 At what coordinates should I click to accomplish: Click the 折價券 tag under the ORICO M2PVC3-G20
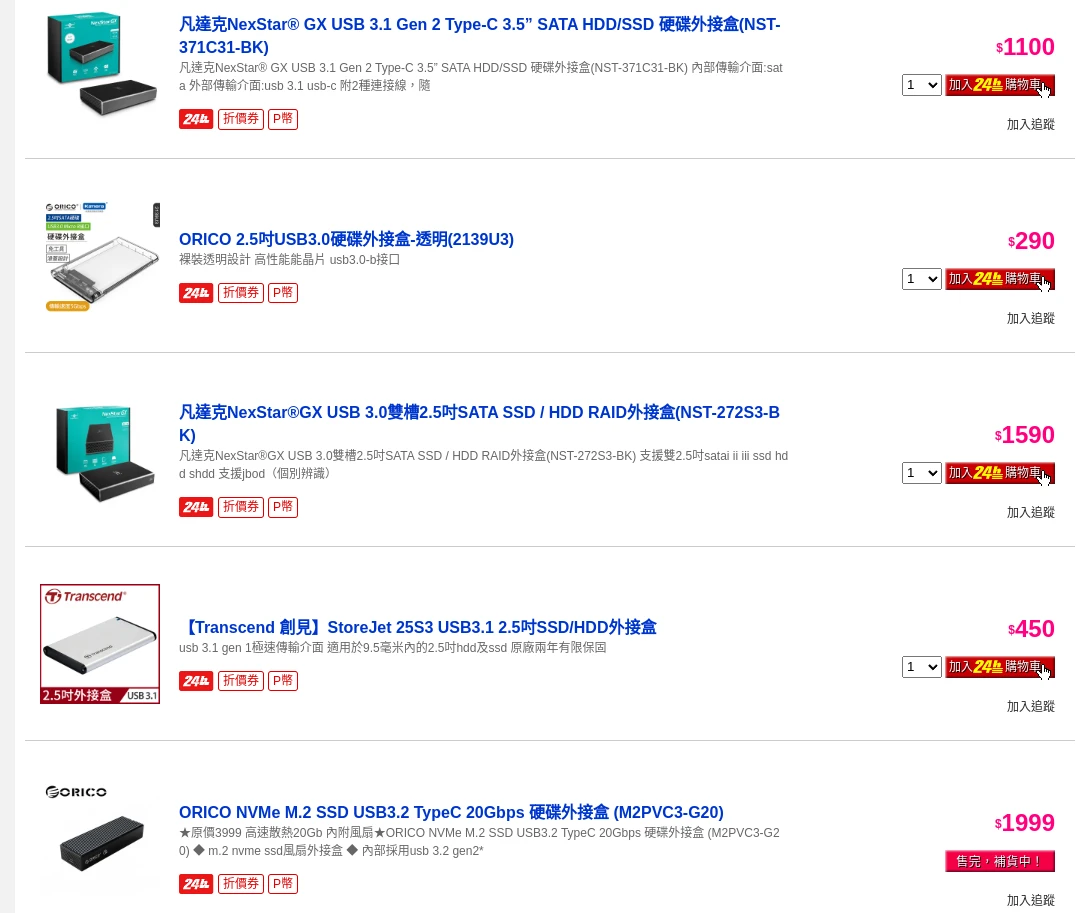(x=240, y=884)
